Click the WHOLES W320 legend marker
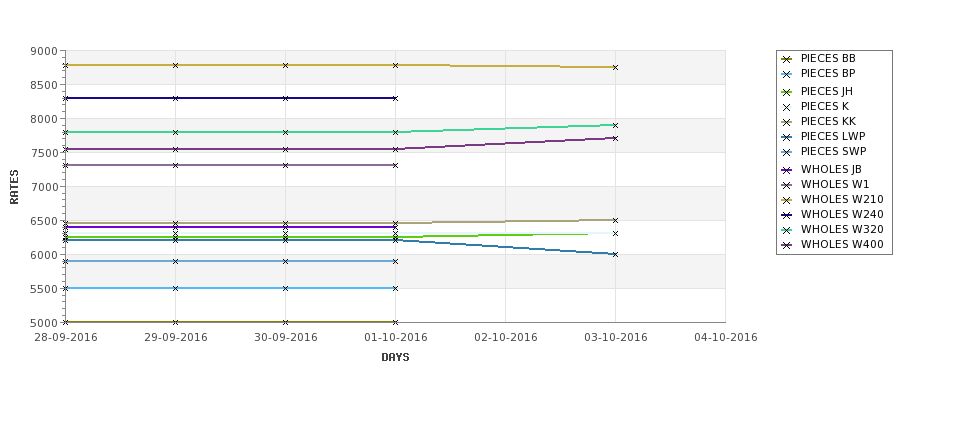975x429 pixels. pyautogui.click(x=787, y=230)
